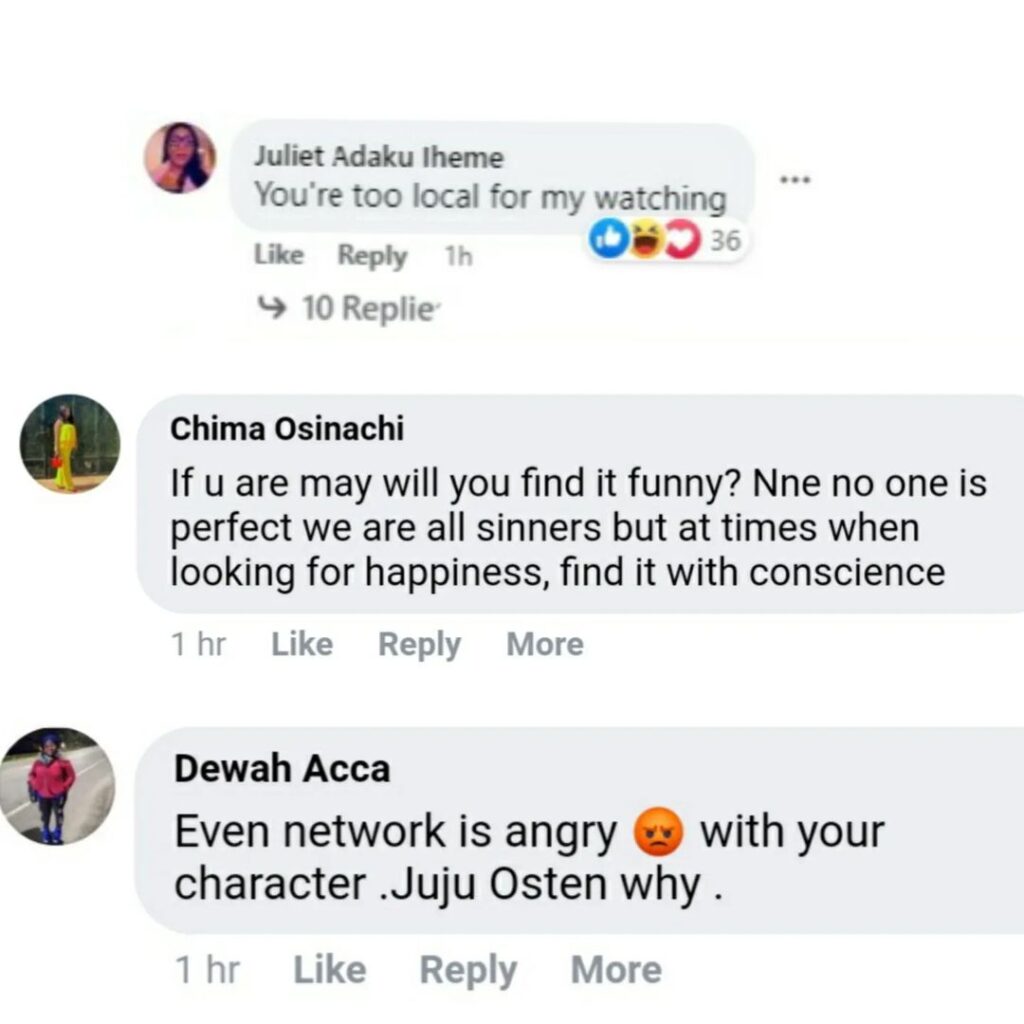Click the blue thumbs-up reaction icon

click(609, 240)
